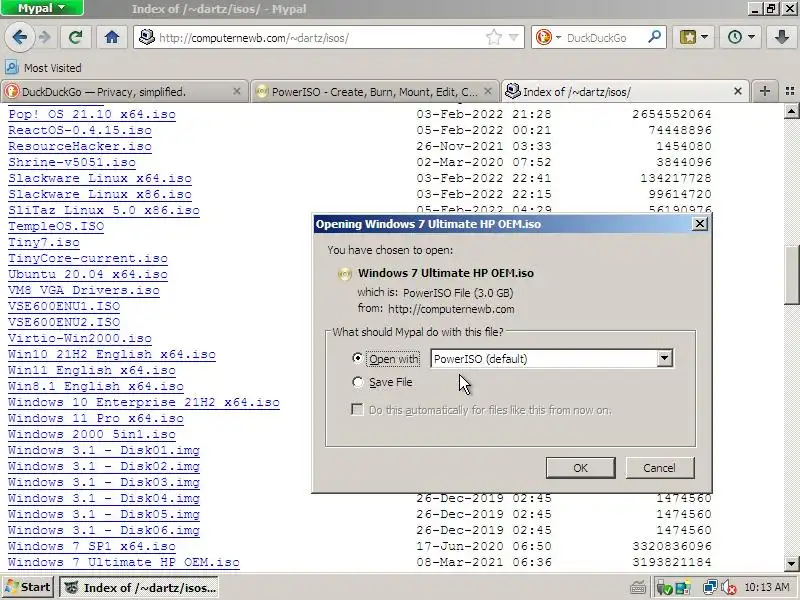Image resolution: width=800 pixels, height=600 pixels.
Task: Open a new tab with plus button
Action: pos(764,91)
